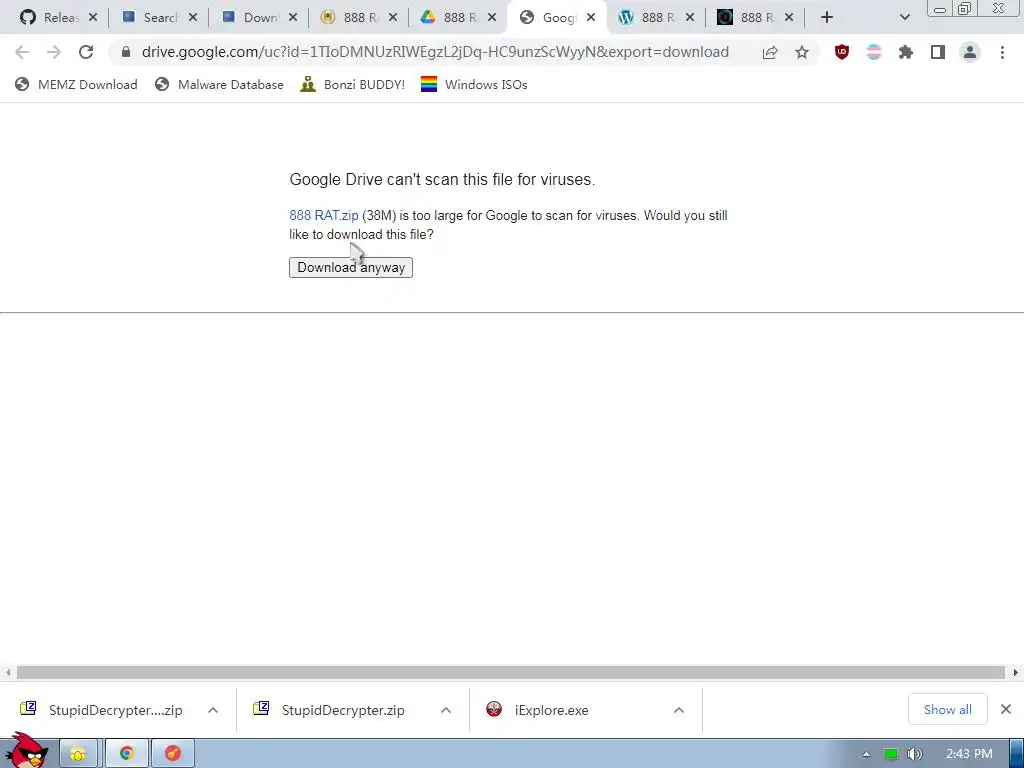Close the GitHub Releases tab
Image resolution: width=1024 pixels, height=768 pixels.
click(93, 18)
